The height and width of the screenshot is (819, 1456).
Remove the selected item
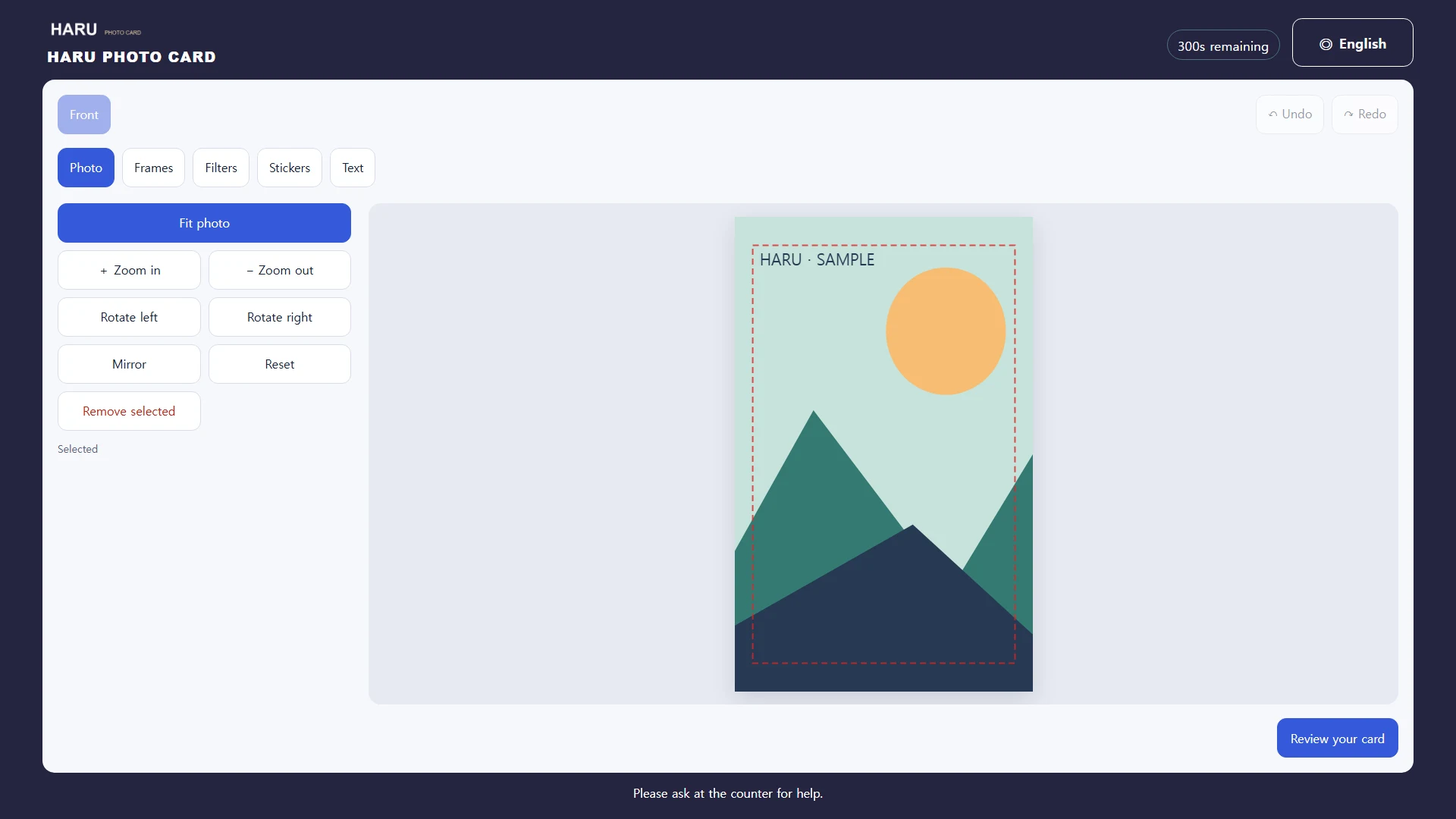pos(129,411)
